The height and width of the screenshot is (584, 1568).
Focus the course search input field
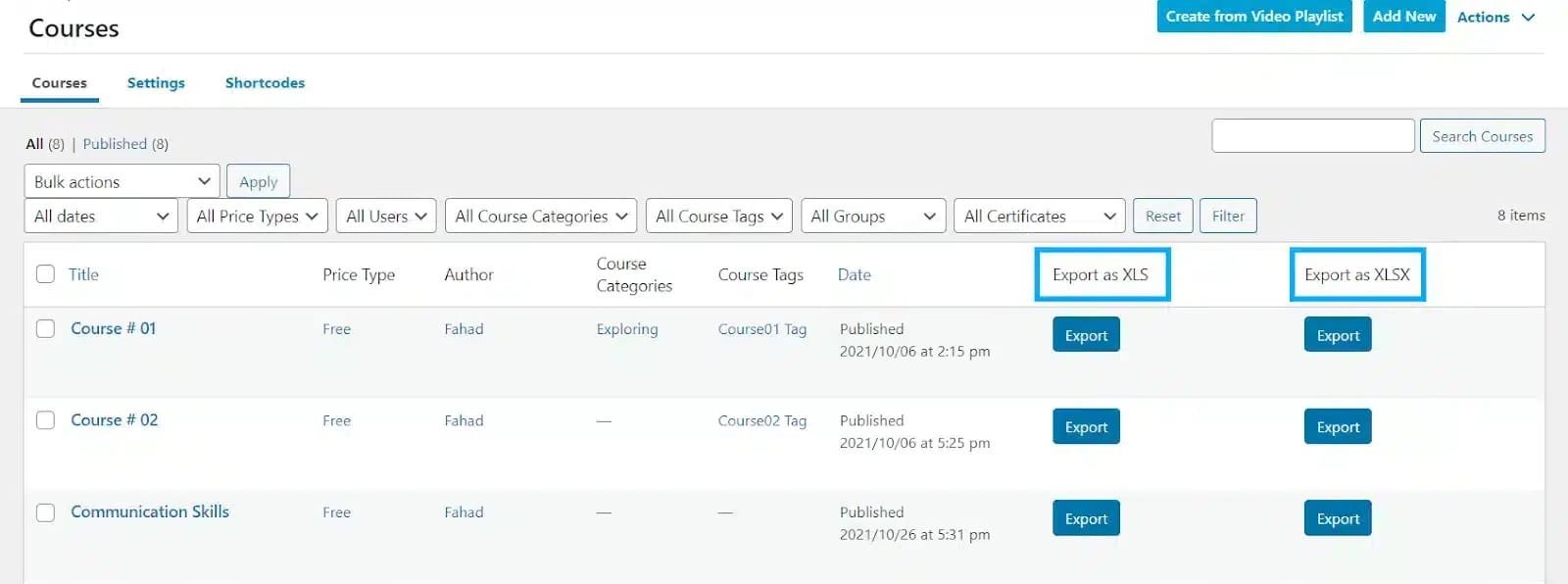[x=1313, y=136]
